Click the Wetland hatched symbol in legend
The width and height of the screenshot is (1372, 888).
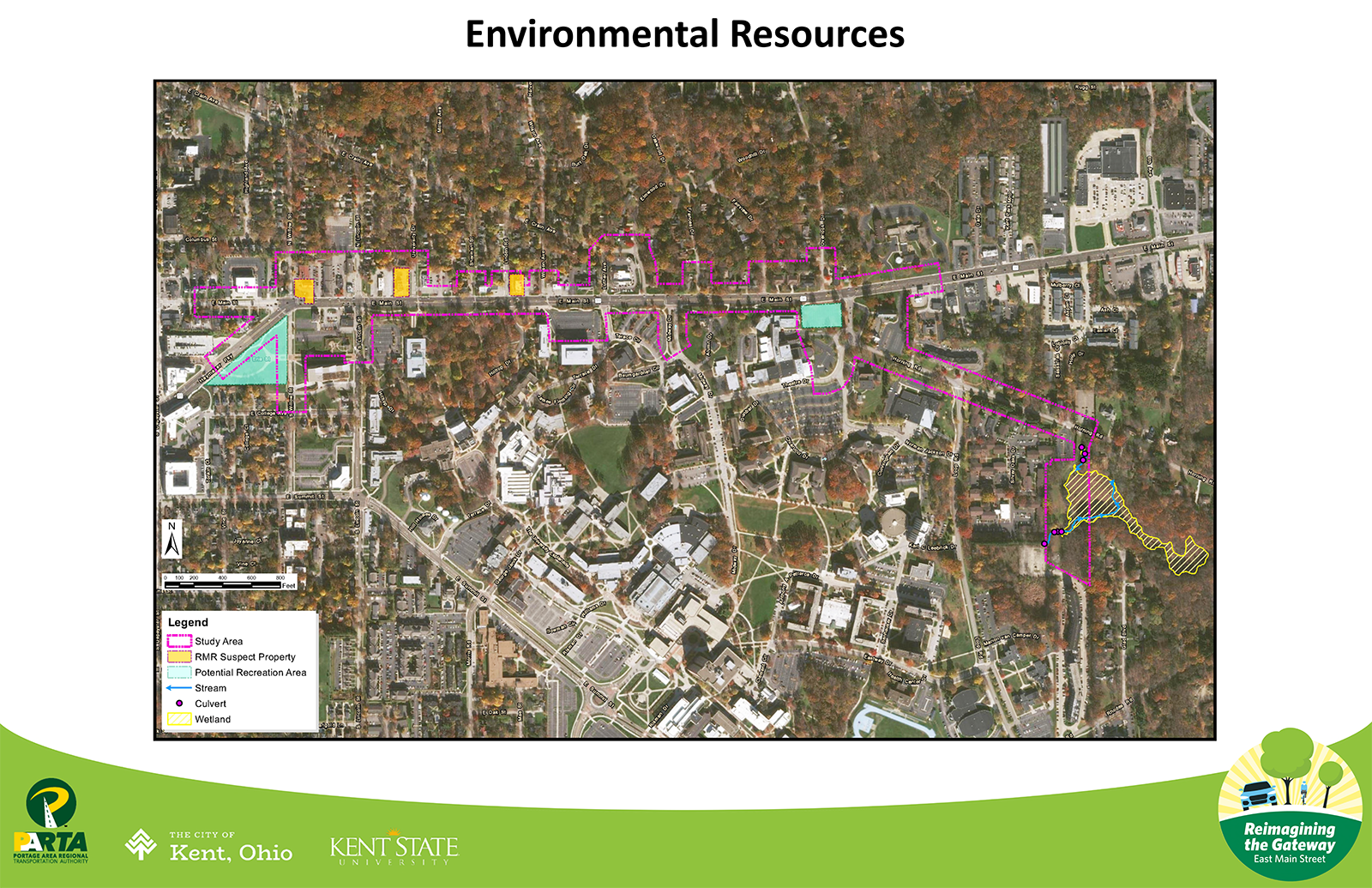coord(179,720)
